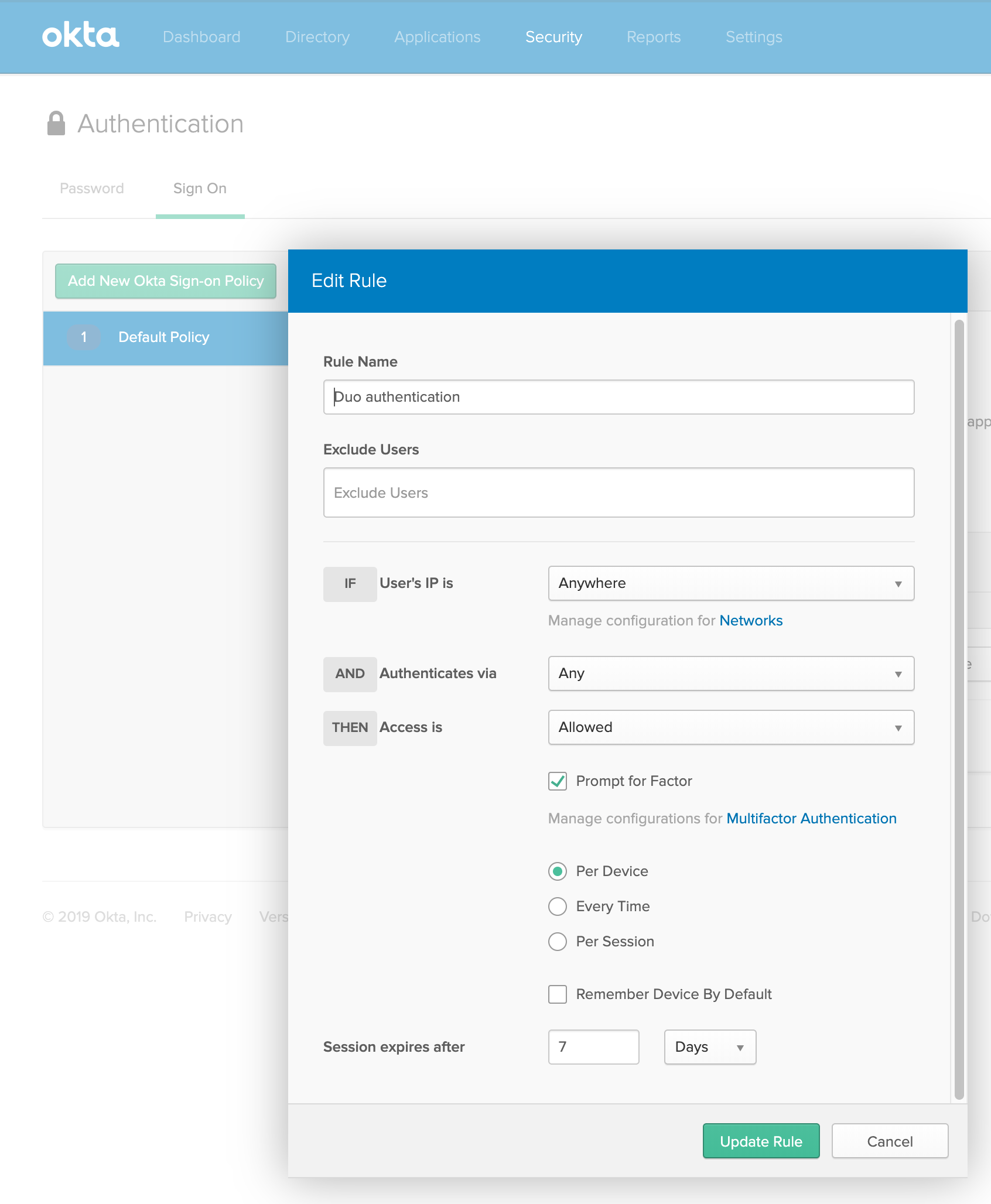
Task: Open the Access is dropdown showing Allowed
Action: click(730, 727)
